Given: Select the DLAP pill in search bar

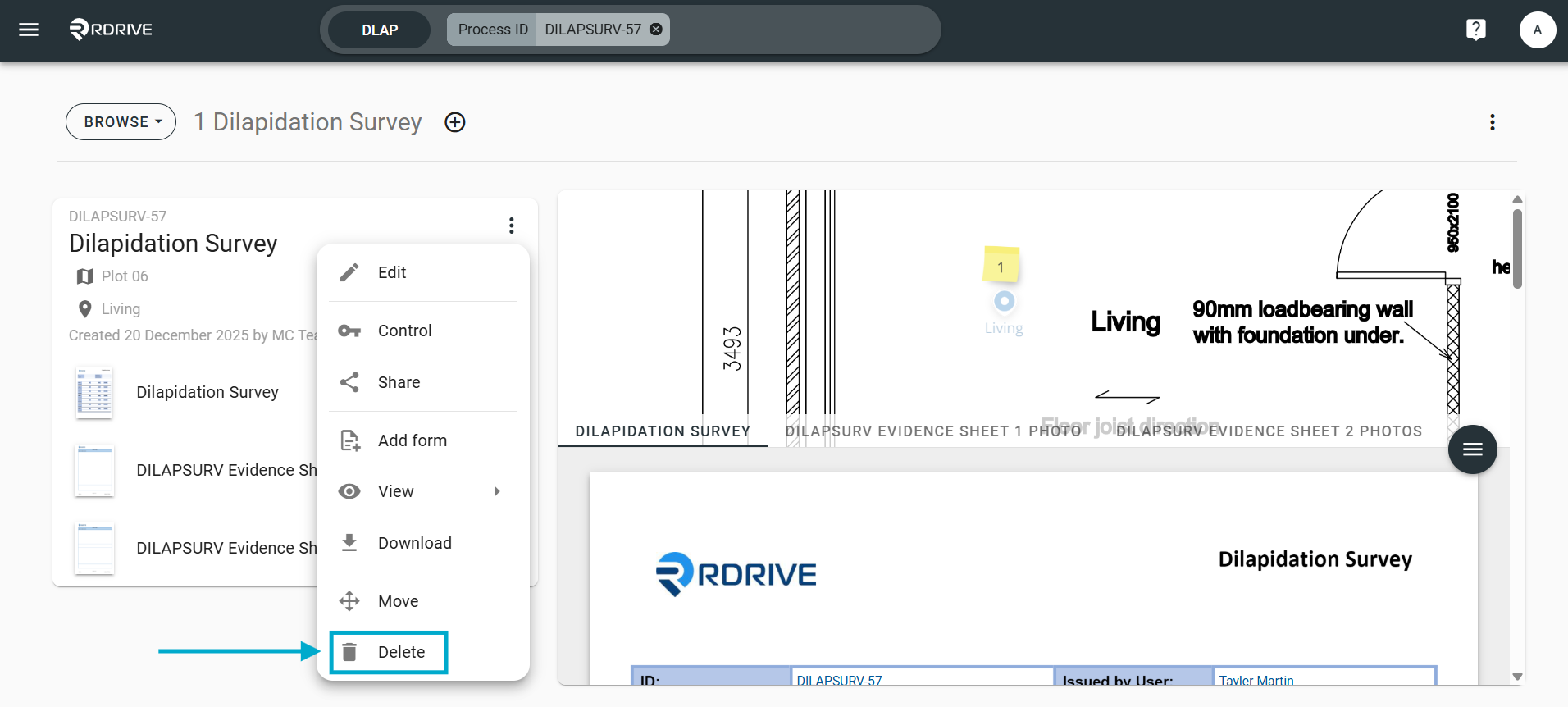Looking at the screenshot, I should pos(380,30).
